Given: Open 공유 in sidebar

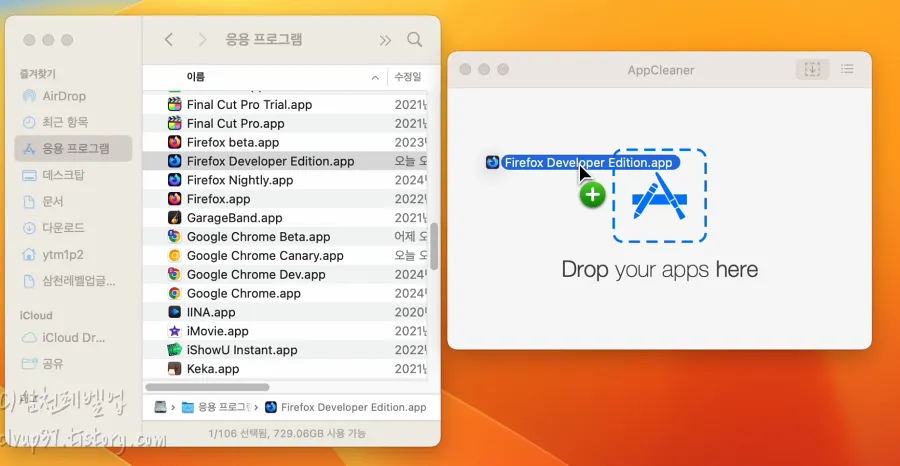Looking at the screenshot, I should click(43, 364).
